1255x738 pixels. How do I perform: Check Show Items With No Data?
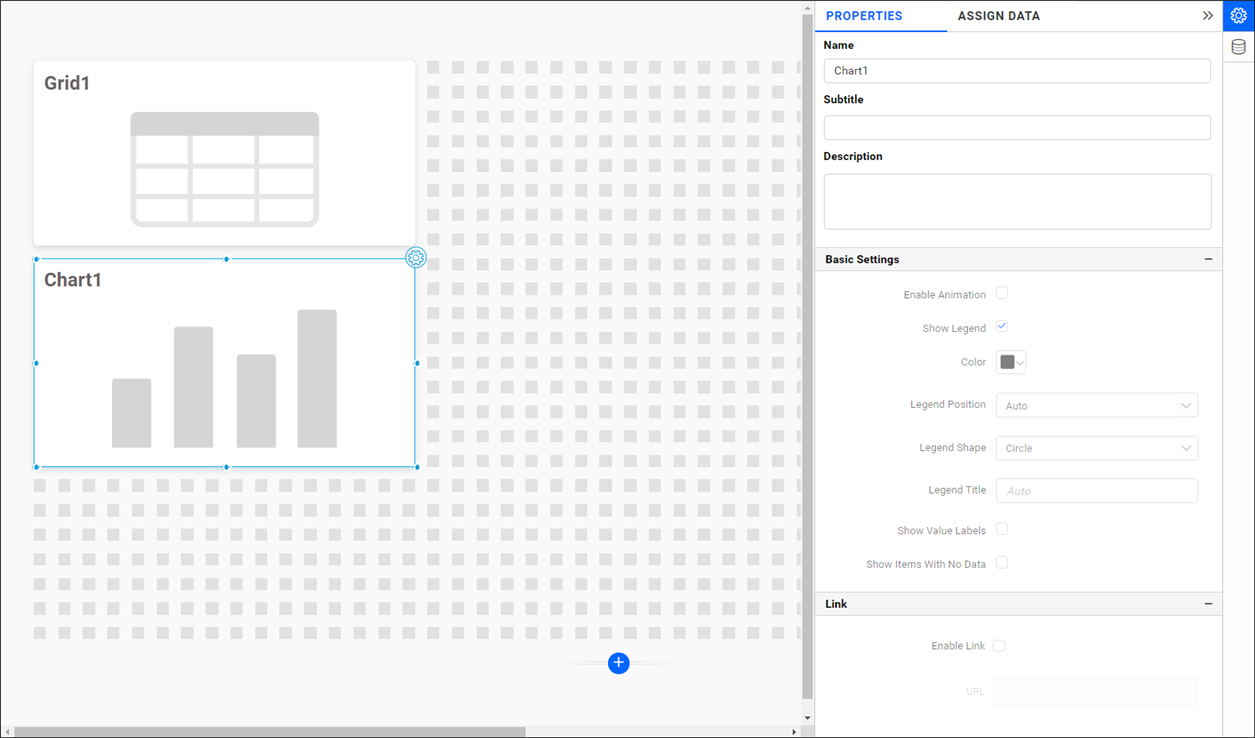(x=1002, y=563)
